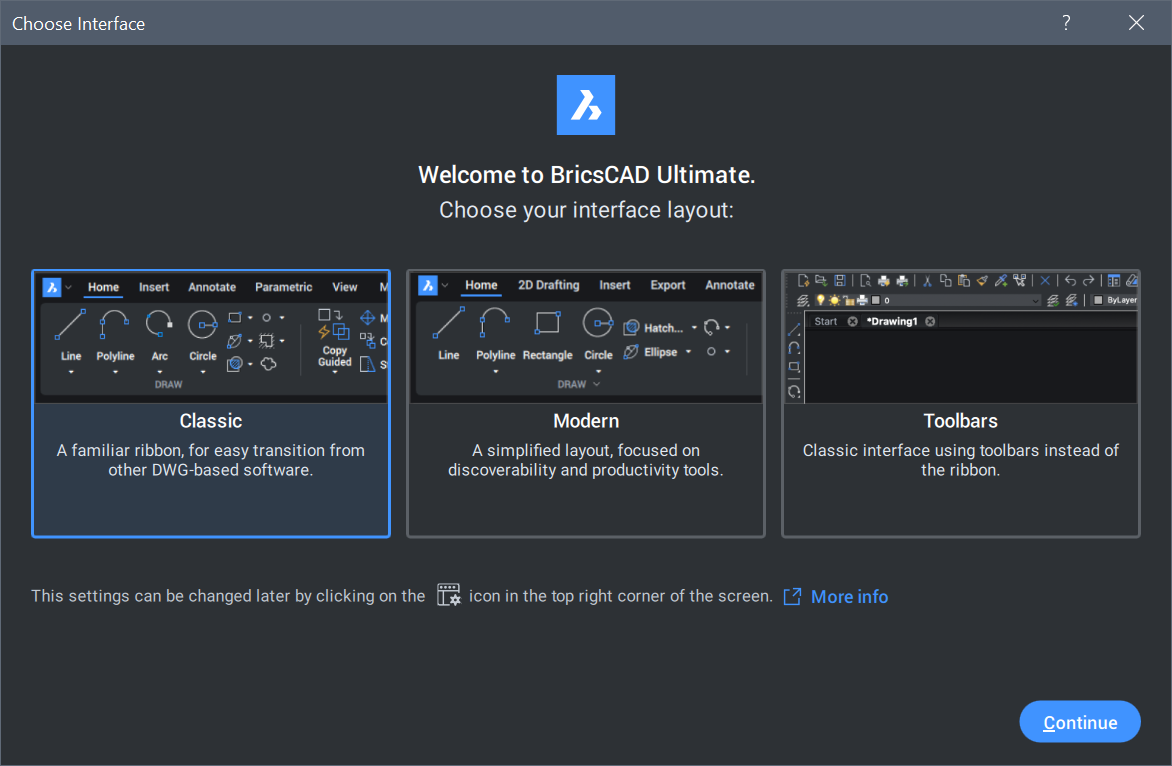Click the Copy Guided icon in Classic preview
This screenshot has width=1172, height=766.
click(x=334, y=325)
